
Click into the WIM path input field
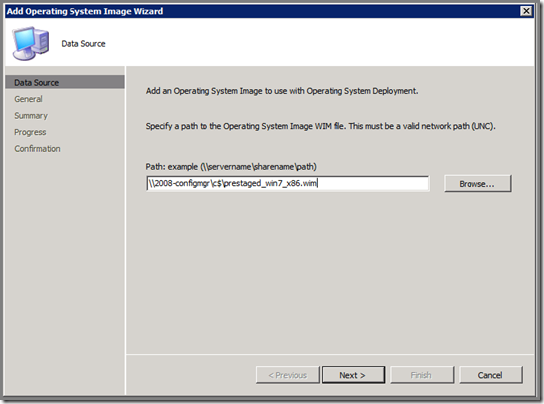[287, 183]
